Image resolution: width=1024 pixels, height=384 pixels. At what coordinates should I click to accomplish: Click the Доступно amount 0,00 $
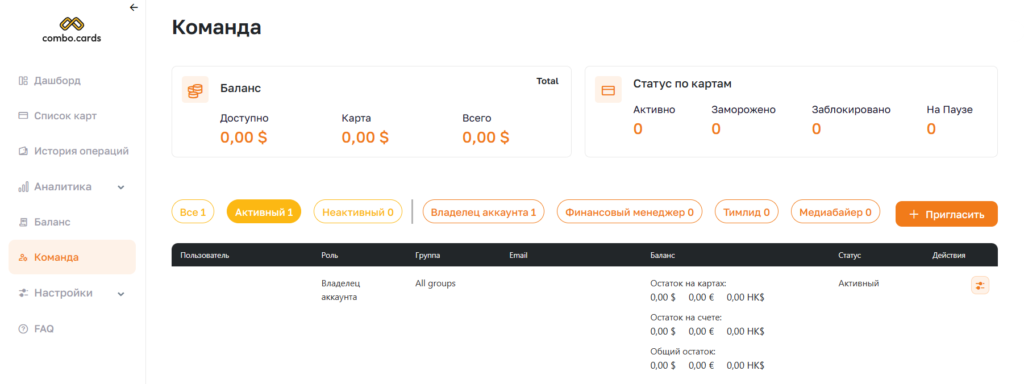tap(244, 138)
